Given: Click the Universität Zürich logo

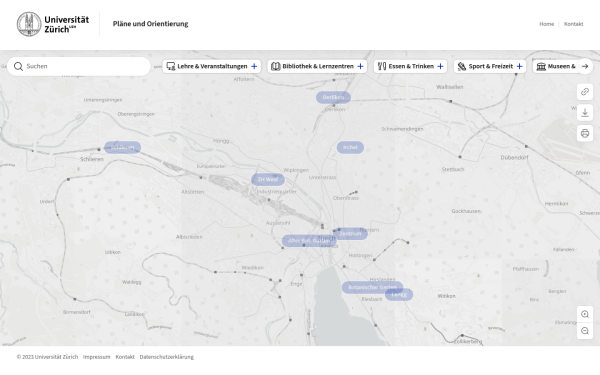Looking at the screenshot, I should point(53,24).
